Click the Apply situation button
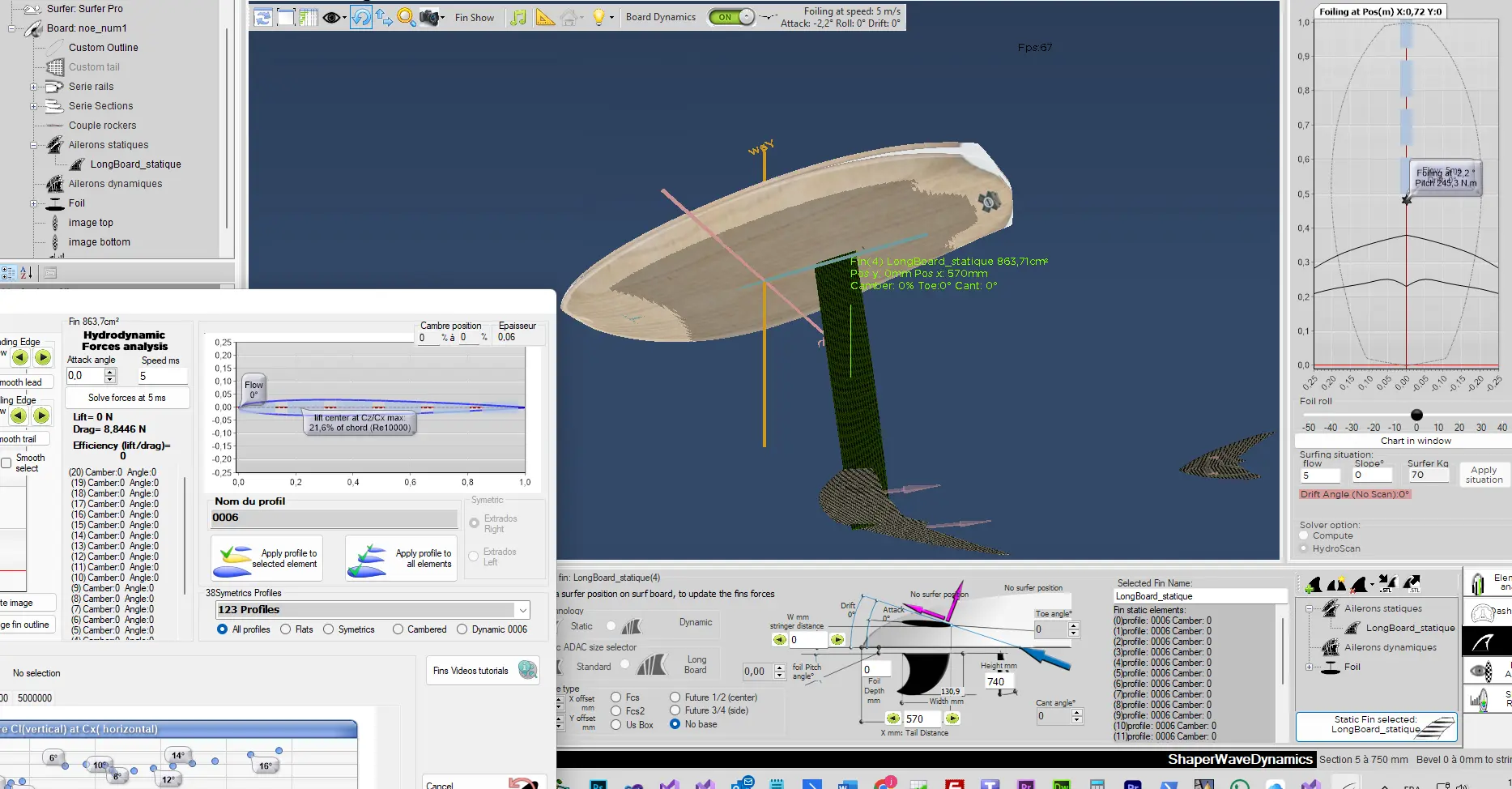Viewport: 1512px width, 789px height. click(1484, 475)
